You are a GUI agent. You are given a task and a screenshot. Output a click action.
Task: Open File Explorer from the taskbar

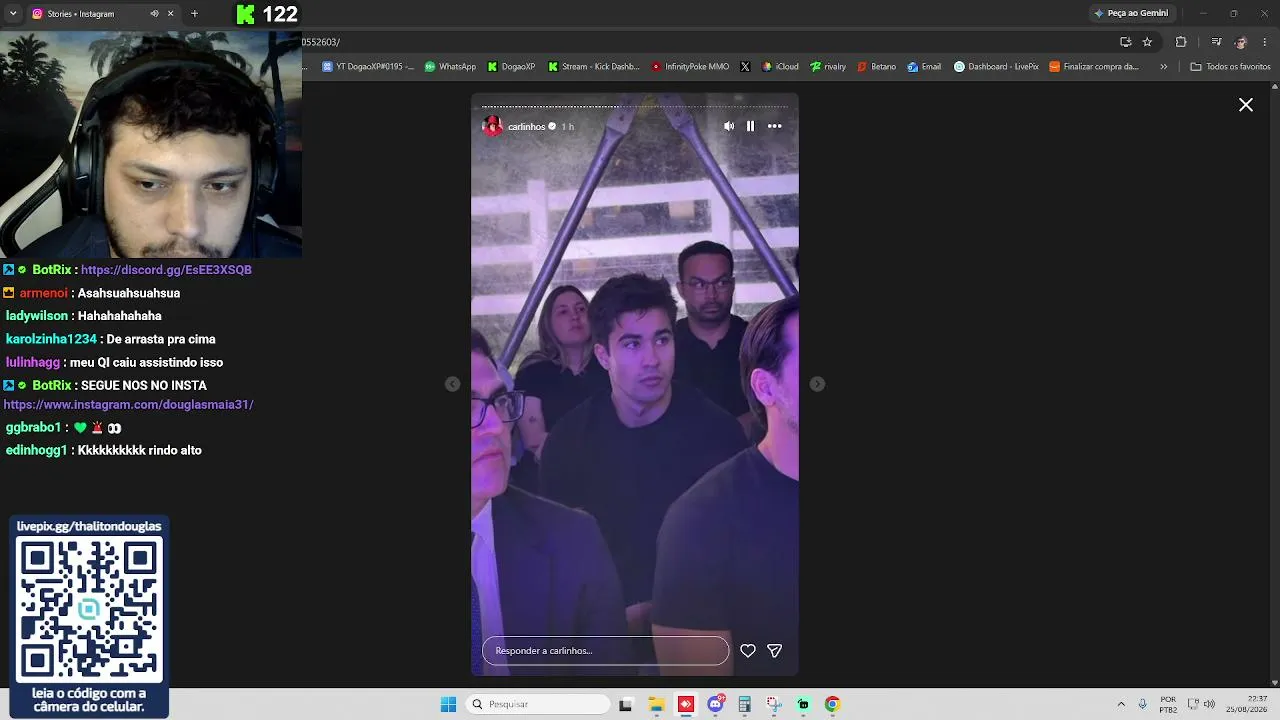click(656, 704)
